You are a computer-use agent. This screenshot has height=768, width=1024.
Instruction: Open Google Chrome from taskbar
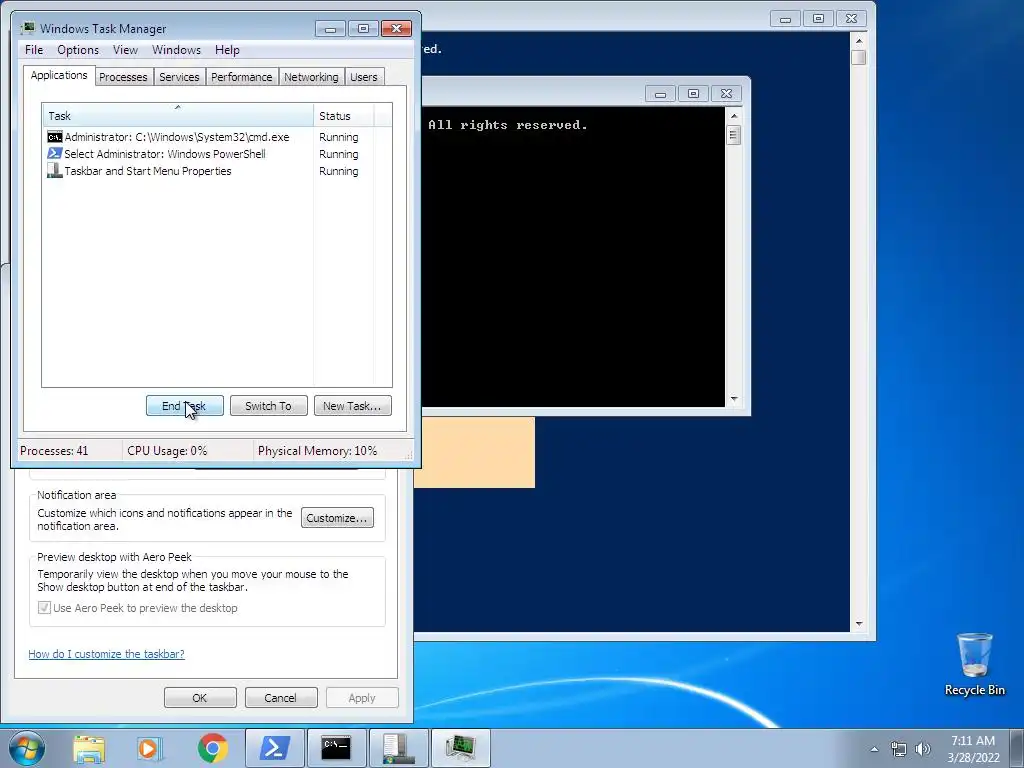point(212,748)
